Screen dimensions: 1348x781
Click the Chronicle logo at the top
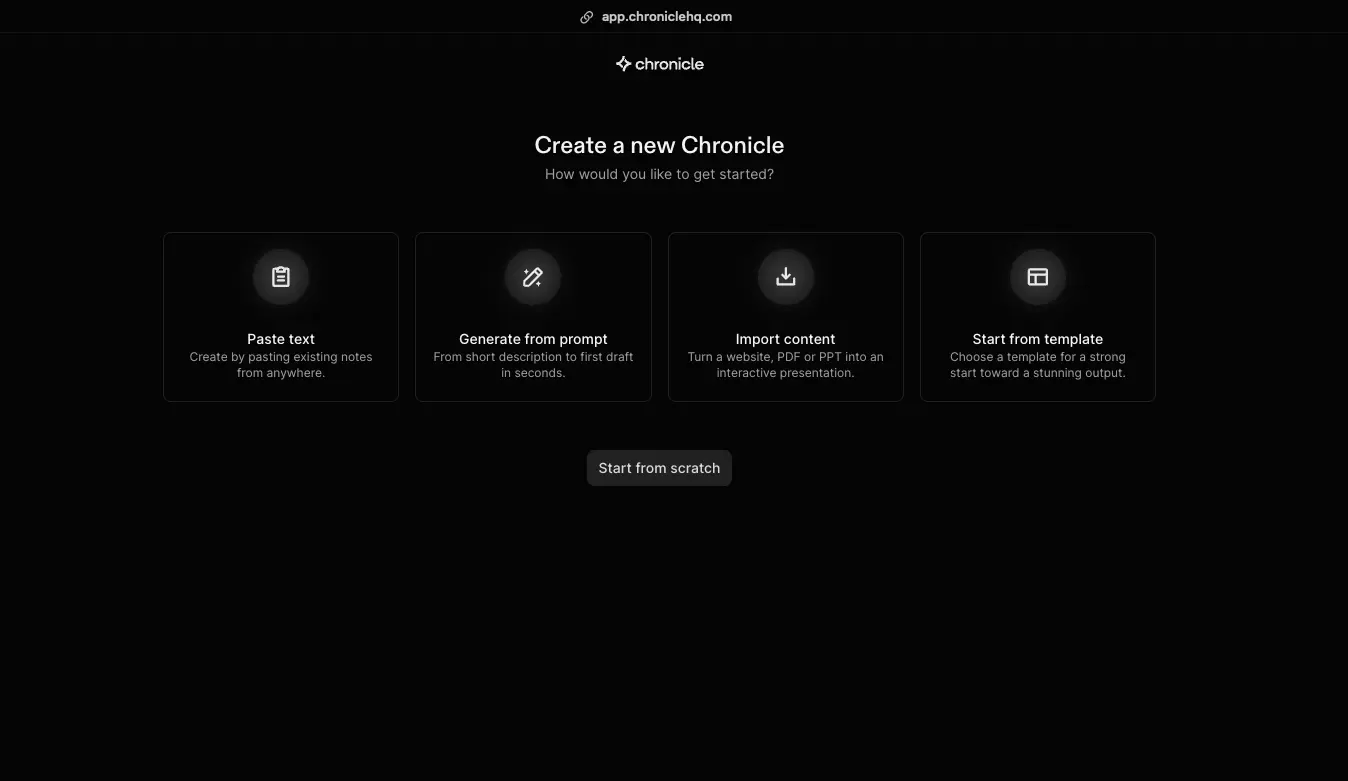click(659, 63)
